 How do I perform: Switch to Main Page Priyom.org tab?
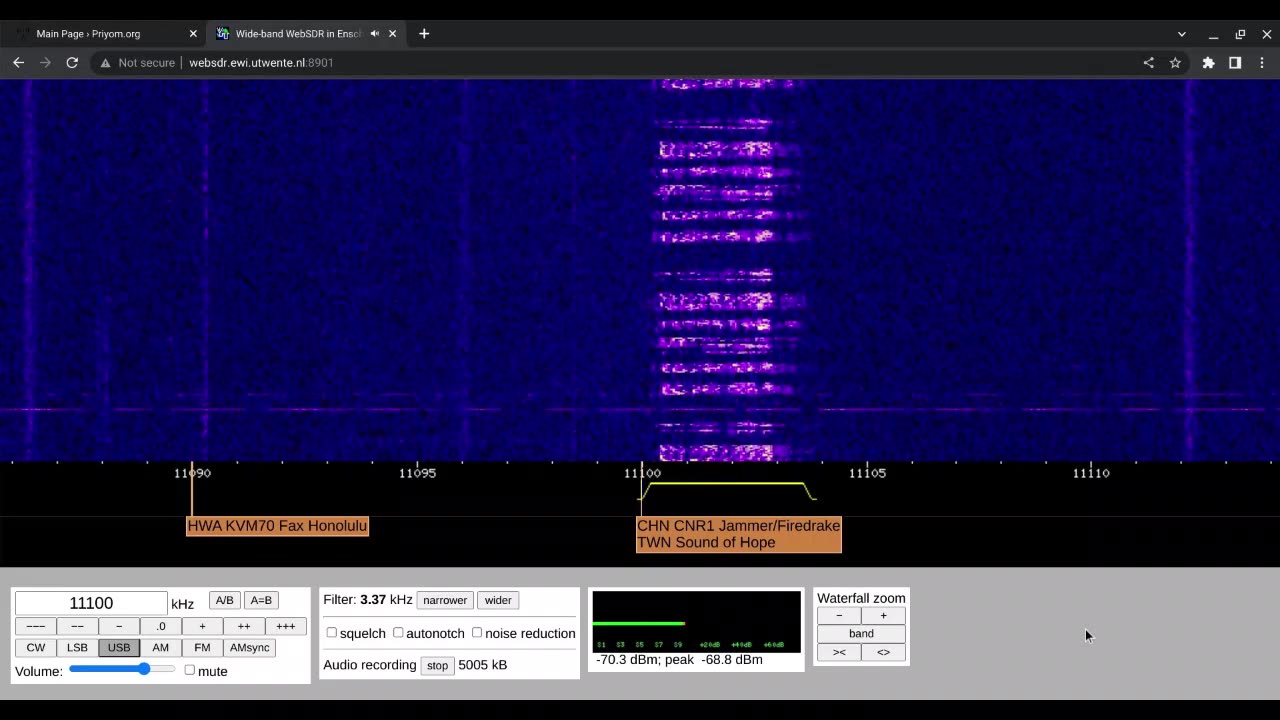click(105, 33)
